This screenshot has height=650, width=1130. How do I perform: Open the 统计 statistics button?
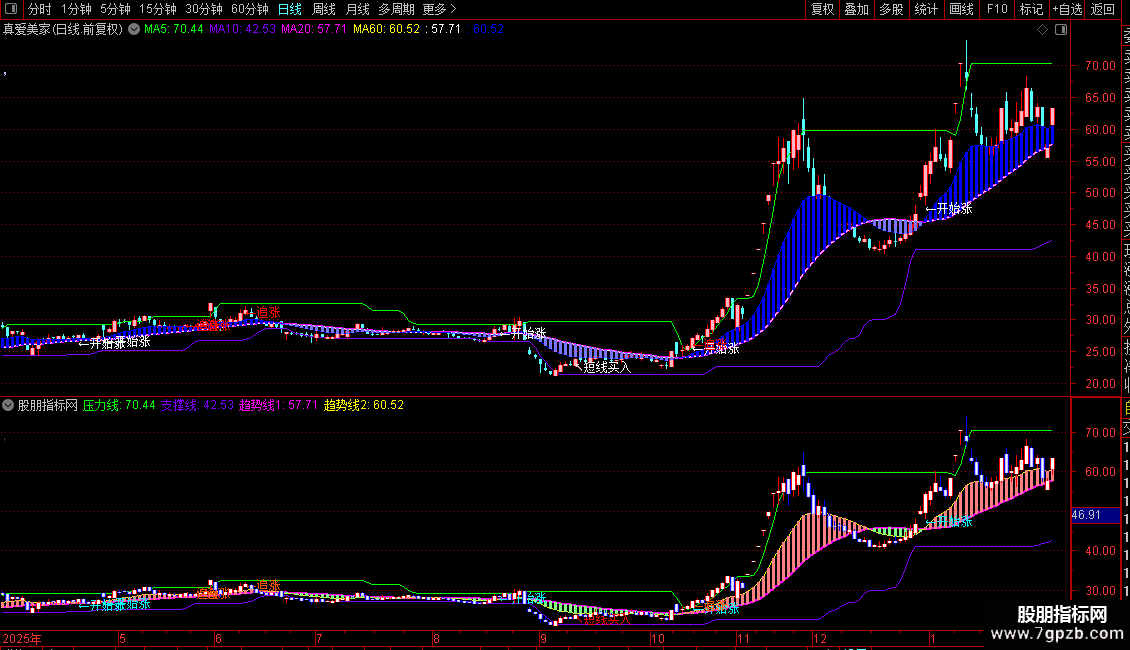click(x=926, y=9)
